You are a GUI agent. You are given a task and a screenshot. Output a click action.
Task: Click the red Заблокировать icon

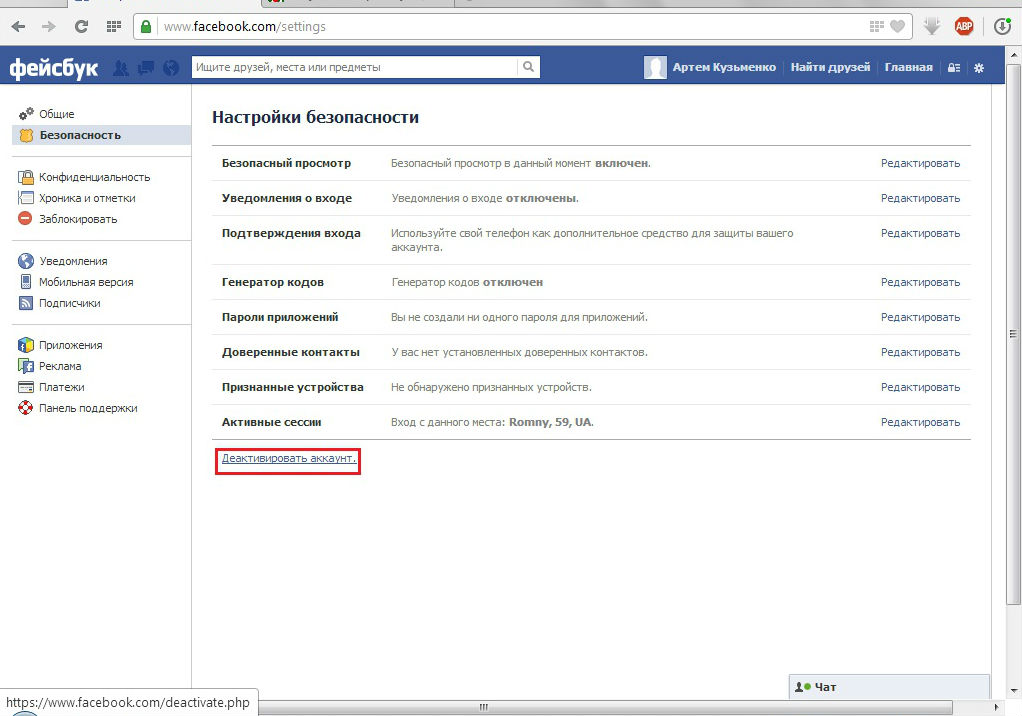(x=25, y=218)
